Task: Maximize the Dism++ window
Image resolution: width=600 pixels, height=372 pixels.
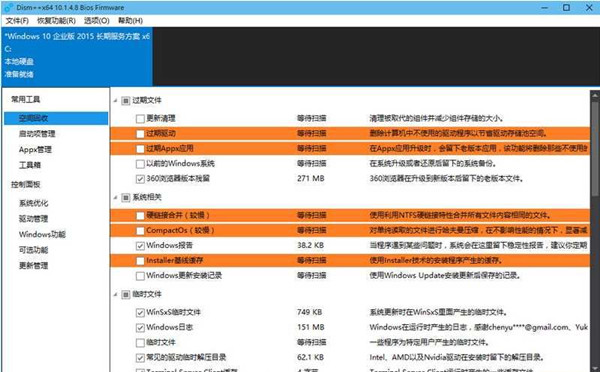Action: [566, 8]
